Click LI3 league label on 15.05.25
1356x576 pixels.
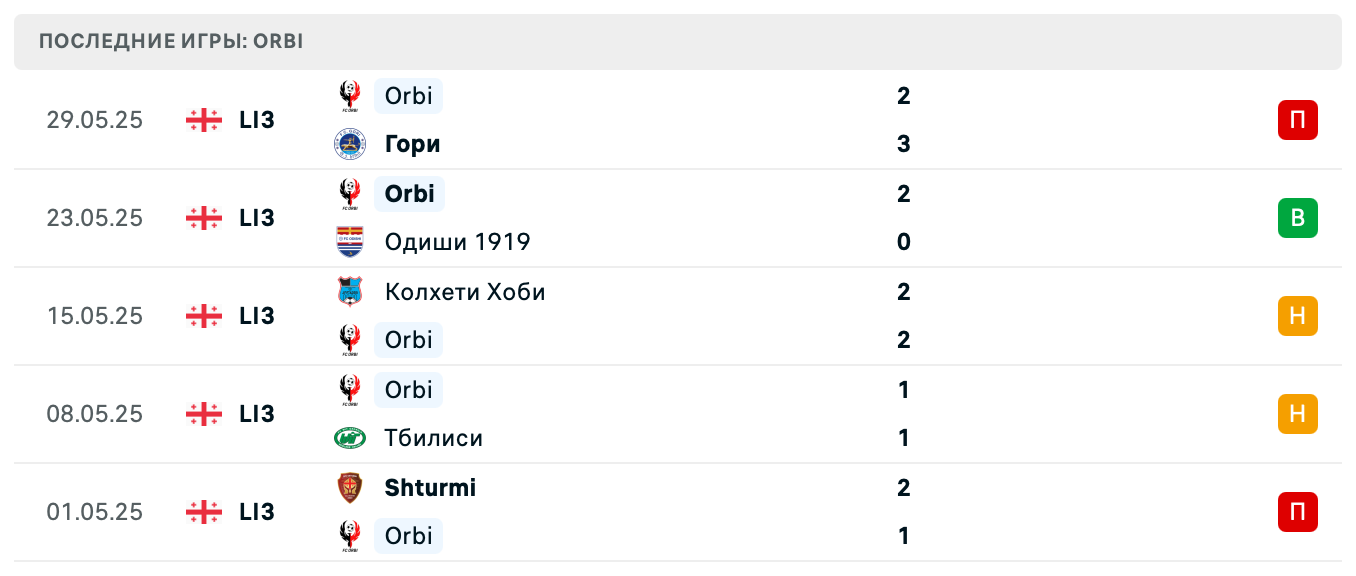(257, 316)
